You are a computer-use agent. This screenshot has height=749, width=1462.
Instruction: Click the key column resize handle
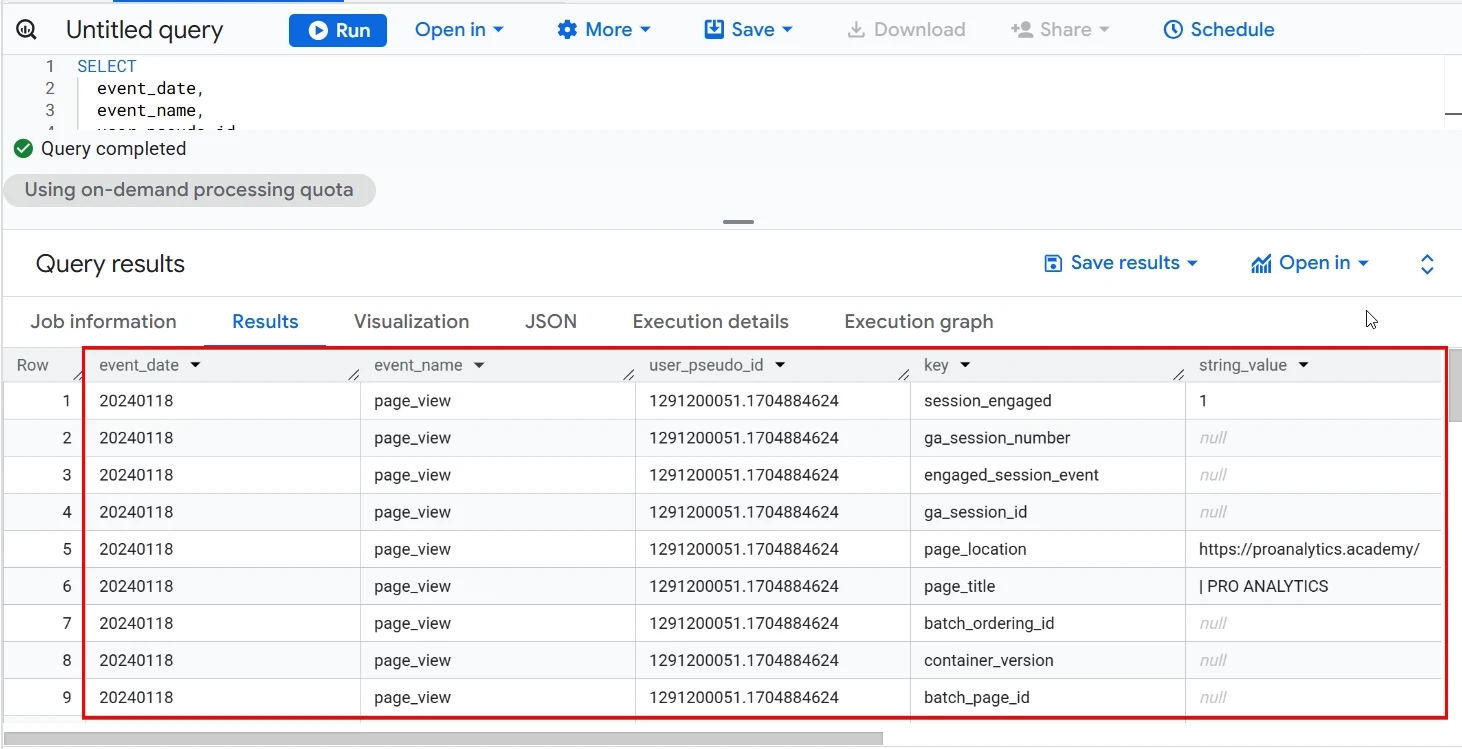[x=1178, y=375]
